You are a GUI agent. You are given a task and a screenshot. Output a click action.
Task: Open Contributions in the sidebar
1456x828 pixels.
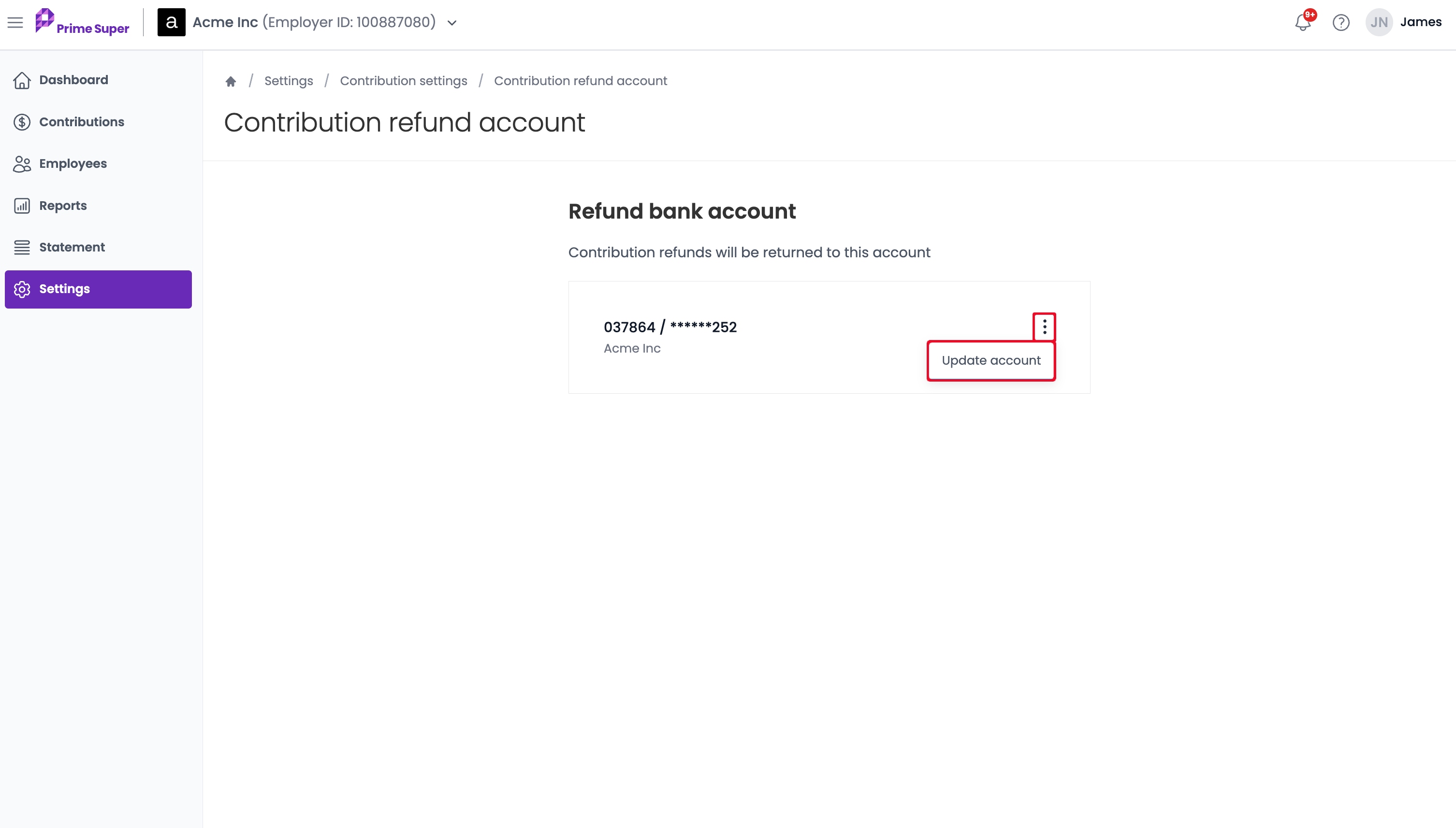(x=98, y=122)
